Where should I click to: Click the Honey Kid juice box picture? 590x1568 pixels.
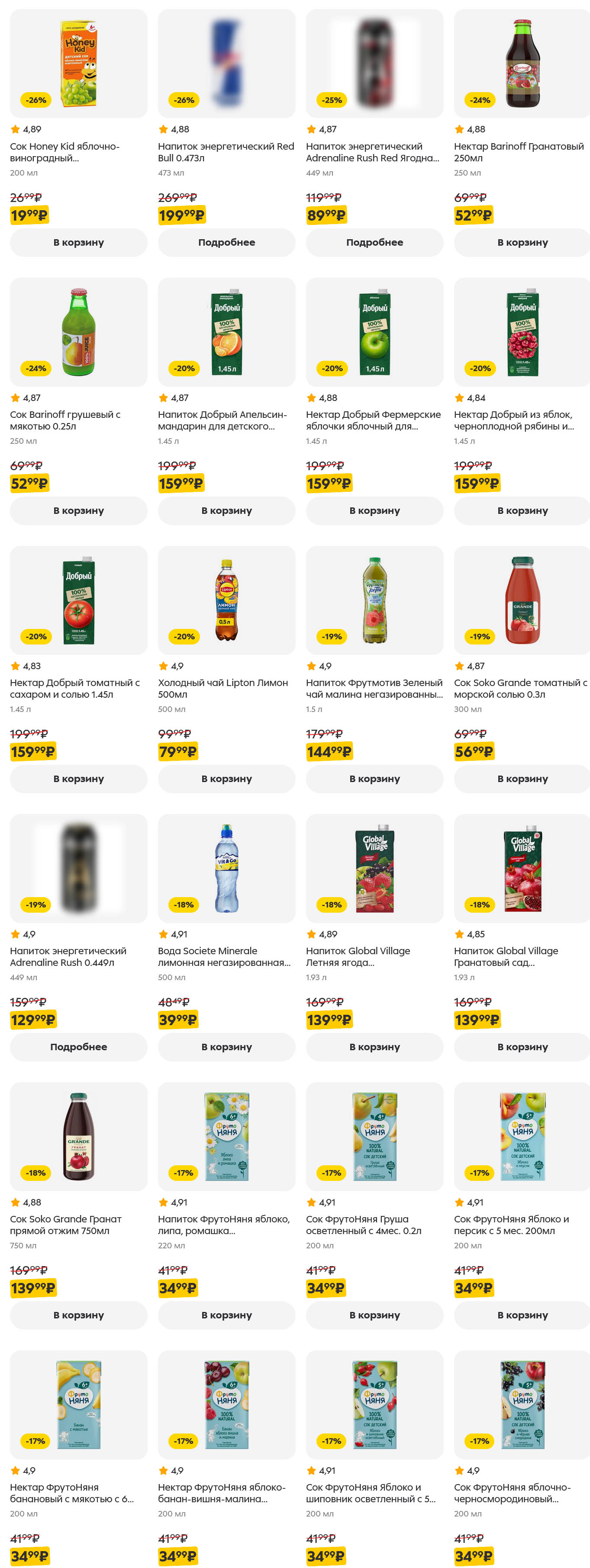tap(78, 63)
